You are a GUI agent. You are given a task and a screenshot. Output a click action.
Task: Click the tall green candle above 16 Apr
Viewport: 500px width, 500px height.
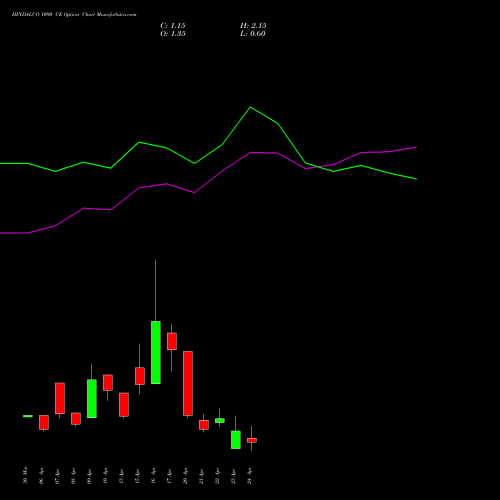156,352
